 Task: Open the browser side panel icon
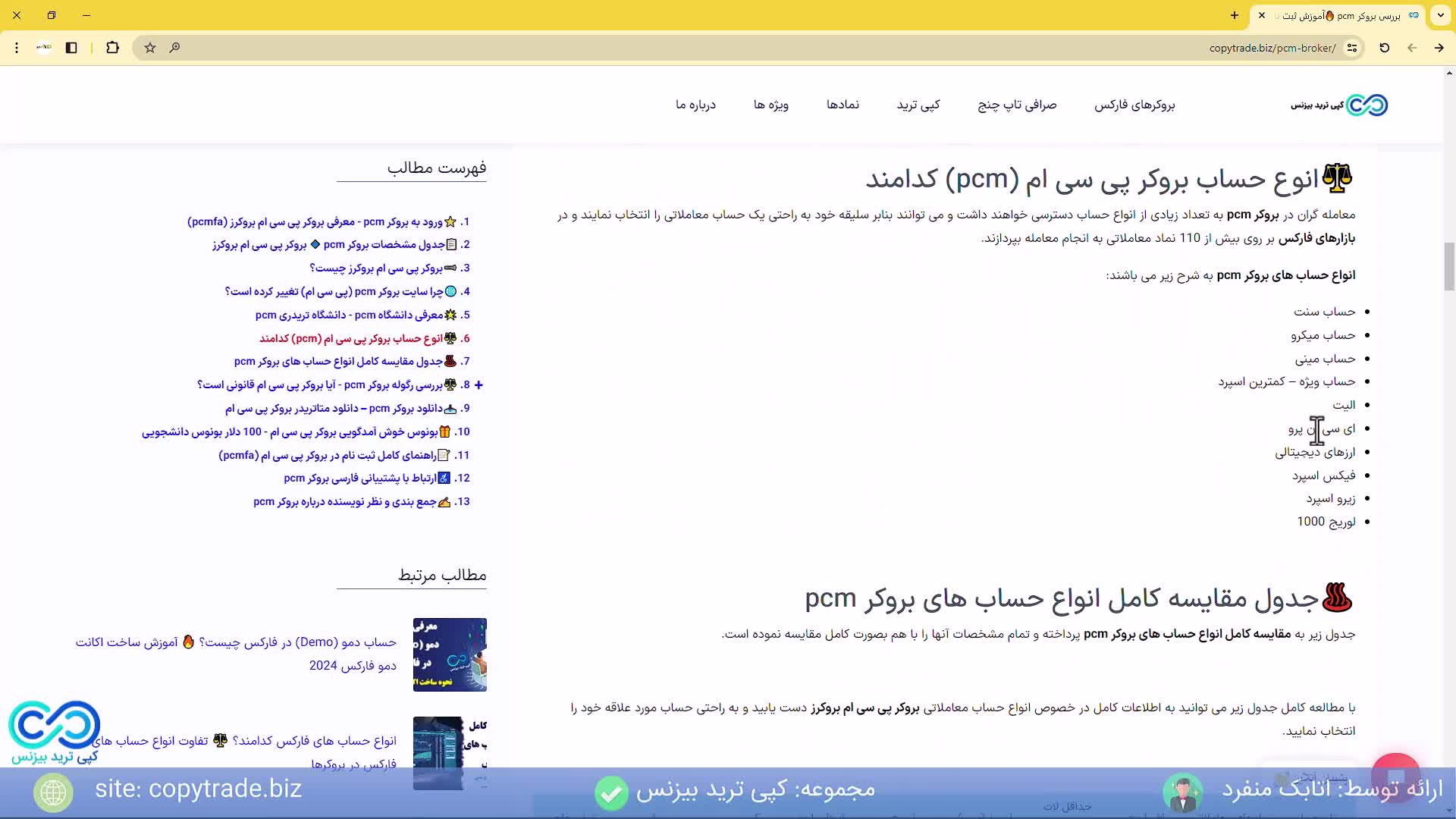click(71, 48)
